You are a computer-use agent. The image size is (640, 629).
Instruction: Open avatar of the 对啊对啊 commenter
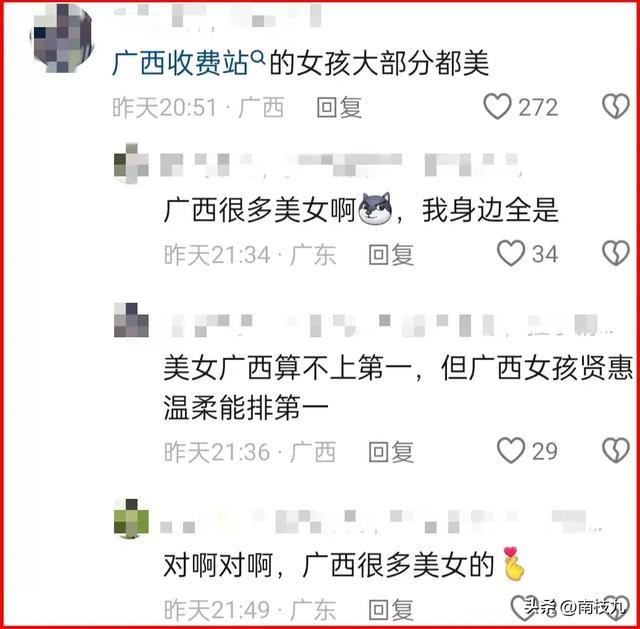click(131, 518)
